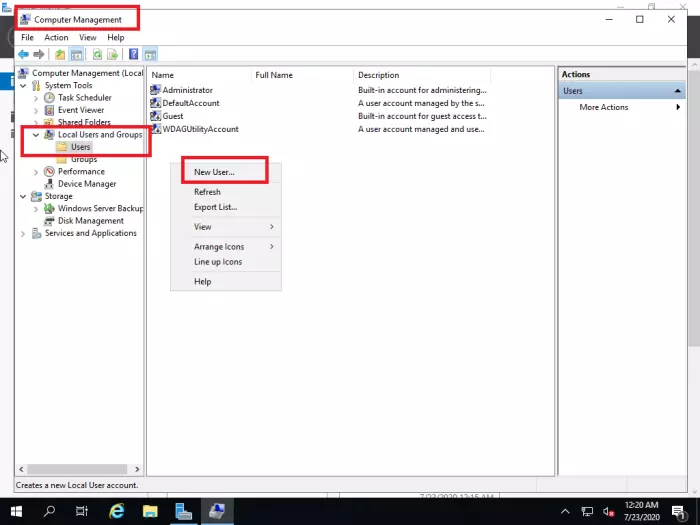Click the taskbar Search magnifier
Viewport: 700px width, 525px height.
(49, 511)
